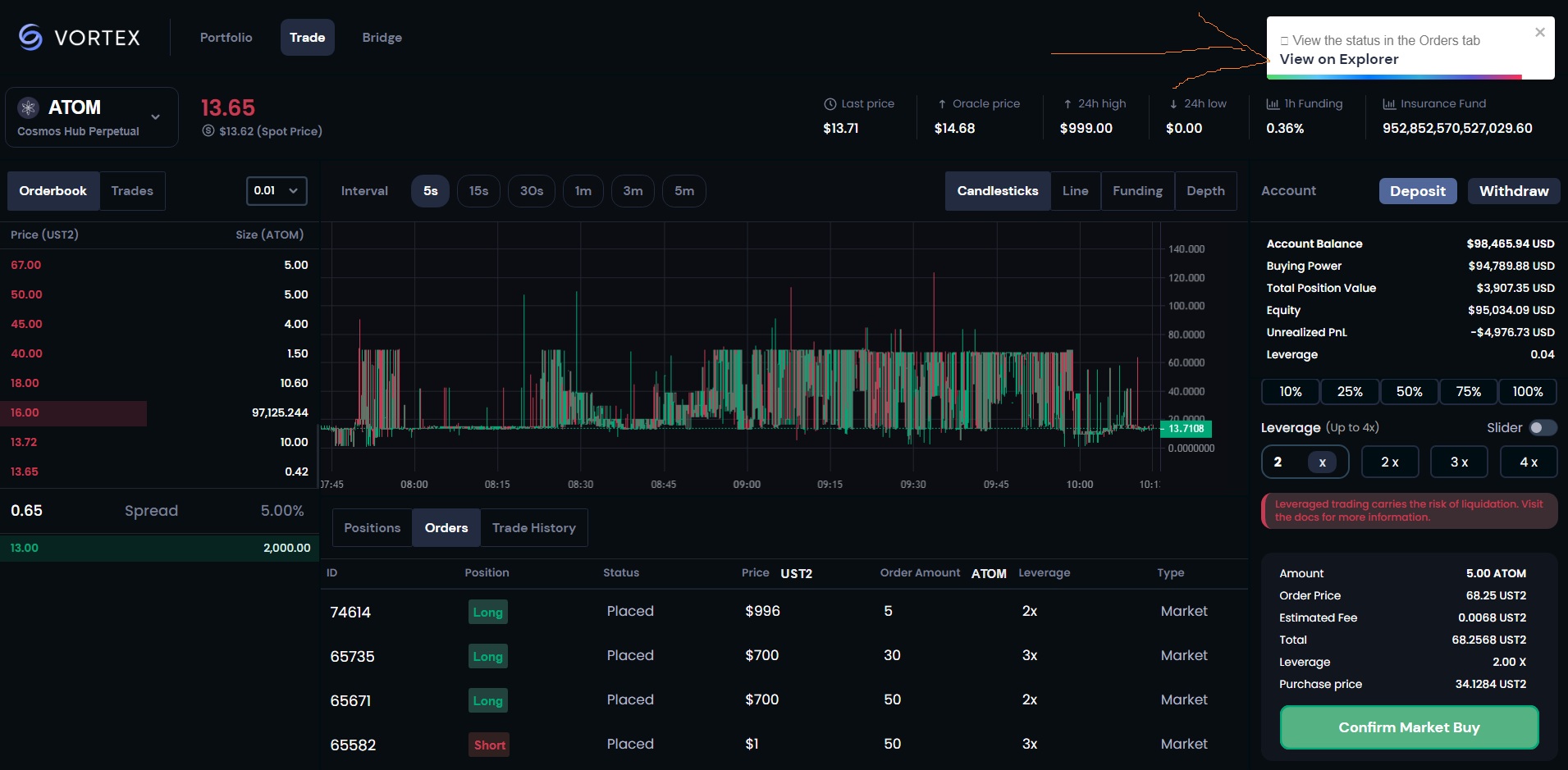Click the spot price dollar icon
The height and width of the screenshot is (770, 1568).
208,131
